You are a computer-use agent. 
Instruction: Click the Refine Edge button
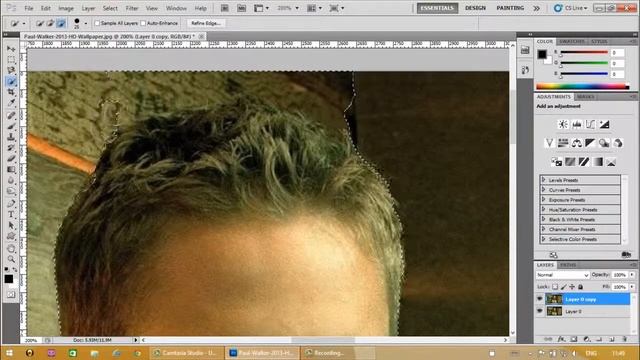(206, 23)
